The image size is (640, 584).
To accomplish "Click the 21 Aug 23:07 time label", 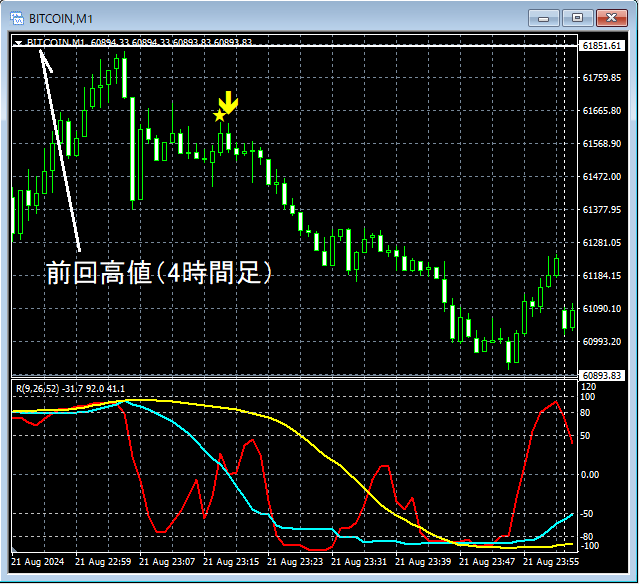I will pyautogui.click(x=167, y=562).
